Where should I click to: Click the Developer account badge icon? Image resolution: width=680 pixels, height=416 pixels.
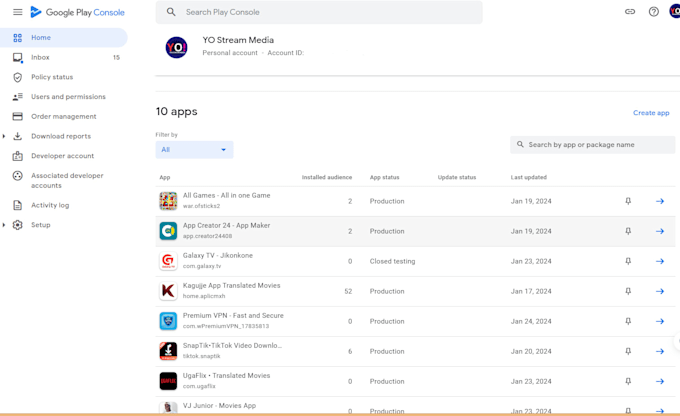click(x=17, y=156)
